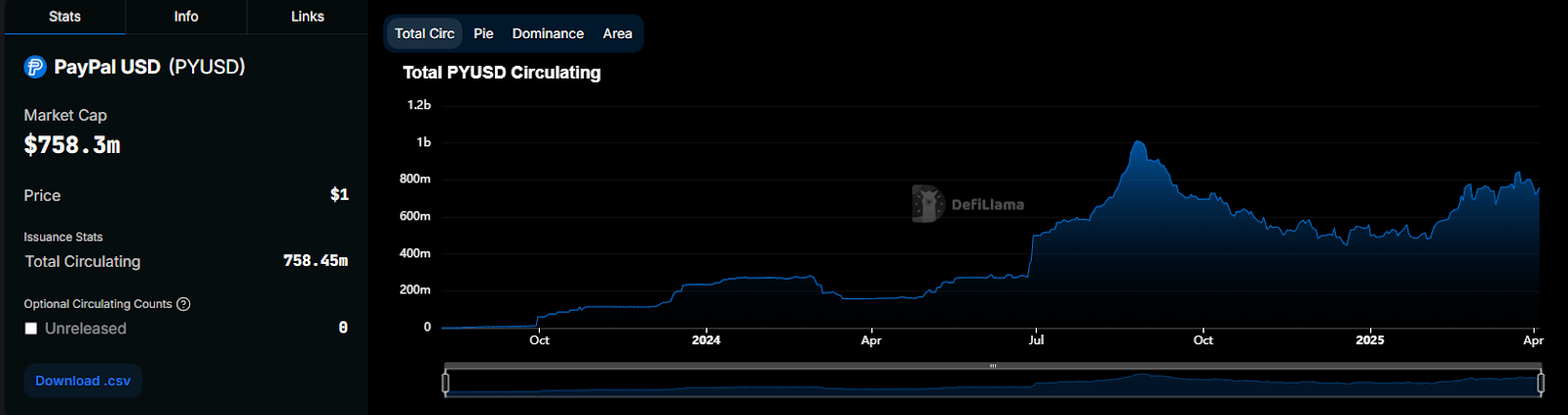This screenshot has height=415, width=1568.
Task: Click the $758.3m market cap value
Action: pyautogui.click(x=73, y=145)
